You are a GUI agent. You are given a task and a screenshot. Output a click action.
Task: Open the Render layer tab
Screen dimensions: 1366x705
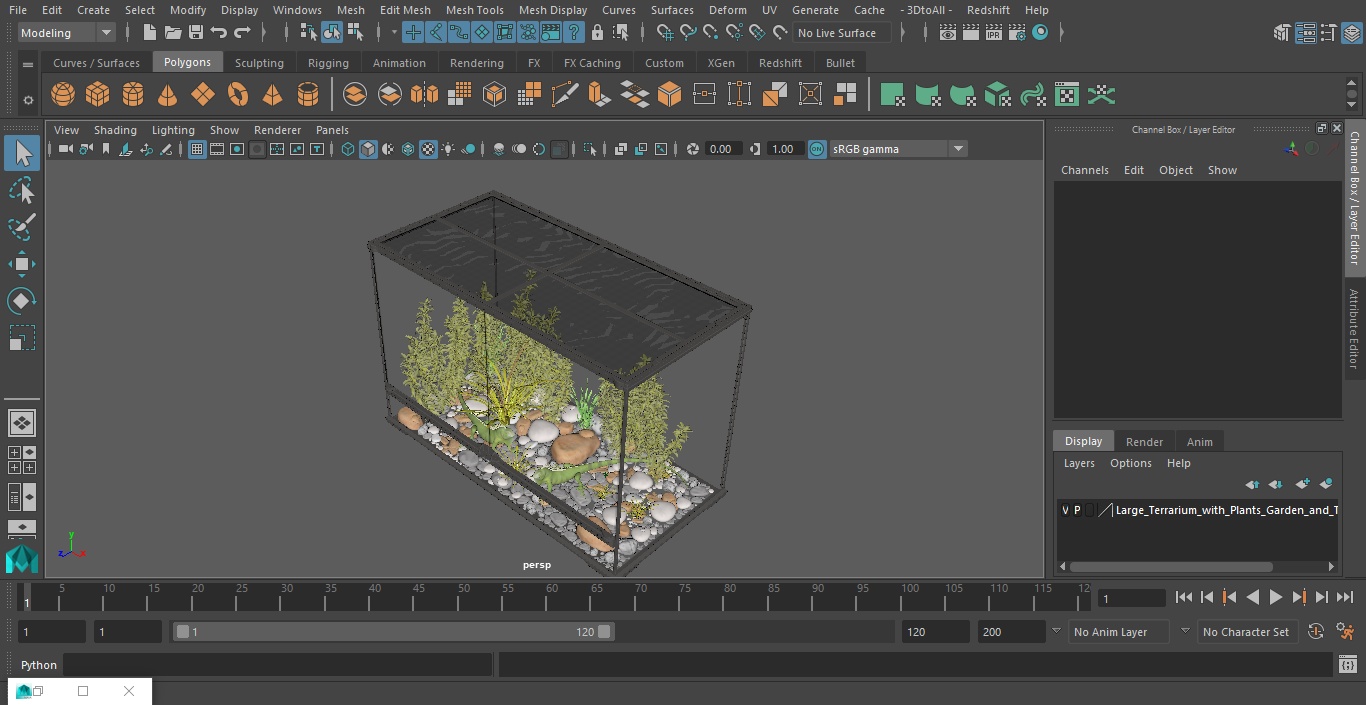(1144, 442)
